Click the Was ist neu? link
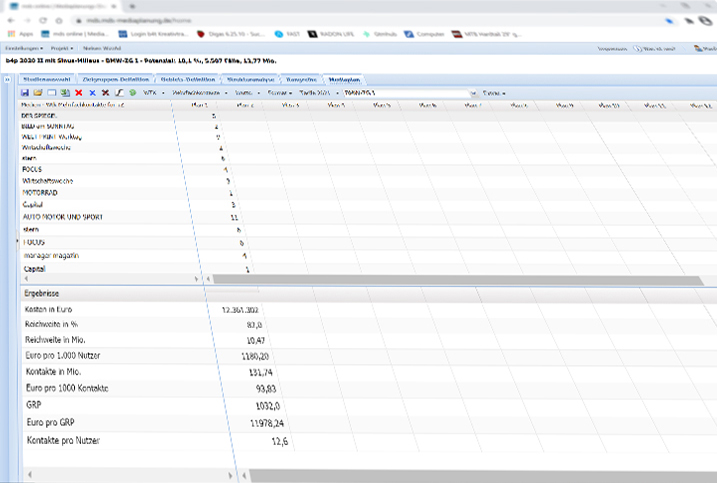The width and height of the screenshot is (717, 483). [654, 48]
